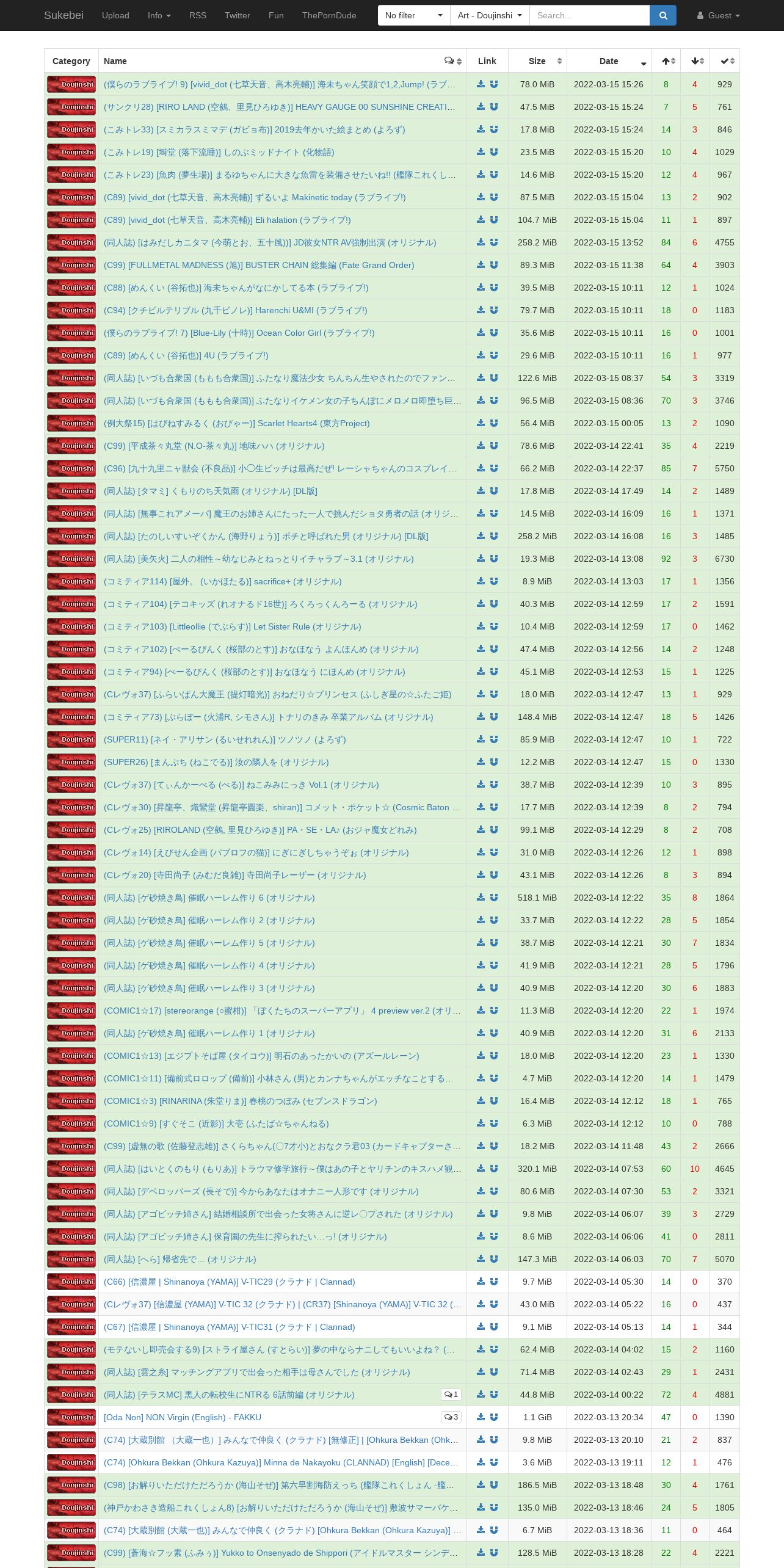Download torrent for BUSTER CHAIN Fate Grand Order row

tap(481, 265)
